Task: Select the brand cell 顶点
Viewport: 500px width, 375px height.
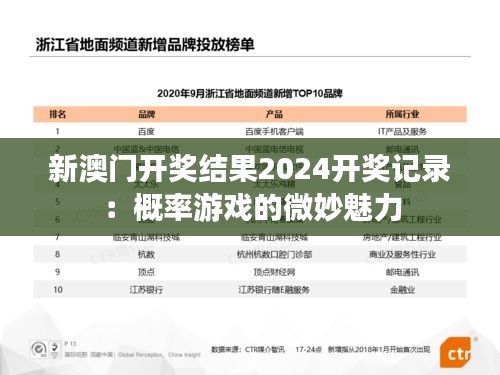Action: pyautogui.click(x=146, y=272)
